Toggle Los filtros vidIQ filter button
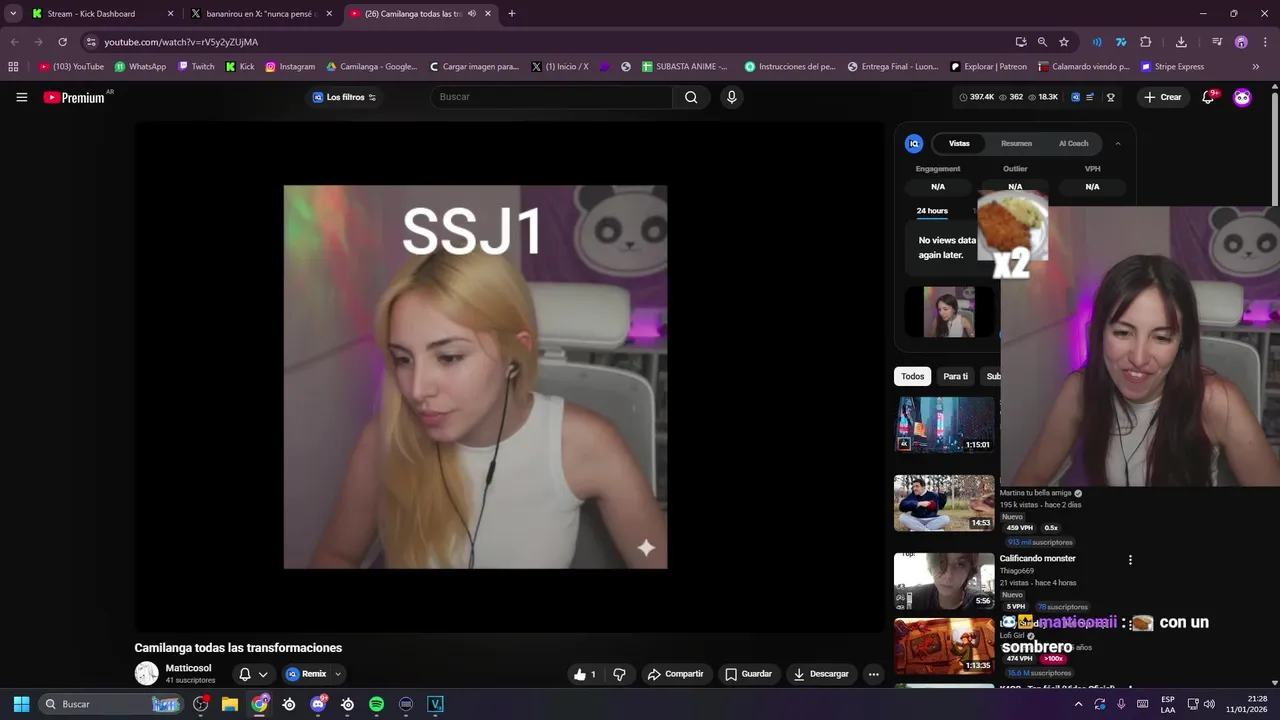The height and width of the screenshot is (720, 1280). coord(345,97)
